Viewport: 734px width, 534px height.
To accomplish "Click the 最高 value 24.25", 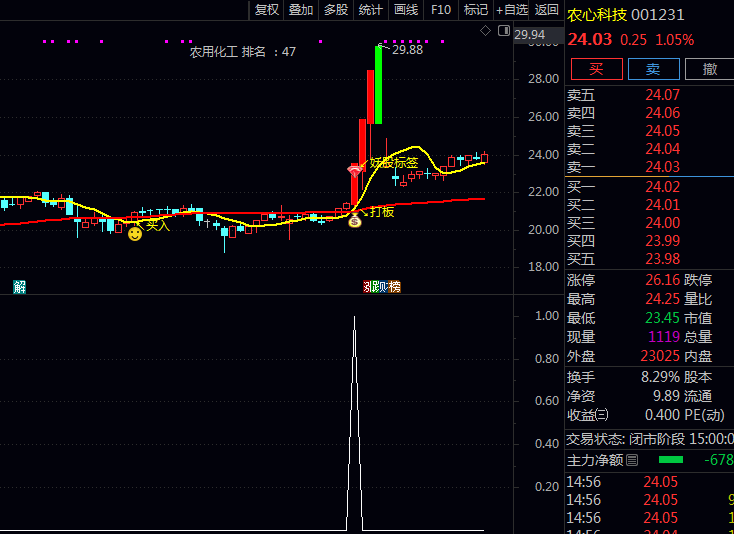I will point(662,299).
